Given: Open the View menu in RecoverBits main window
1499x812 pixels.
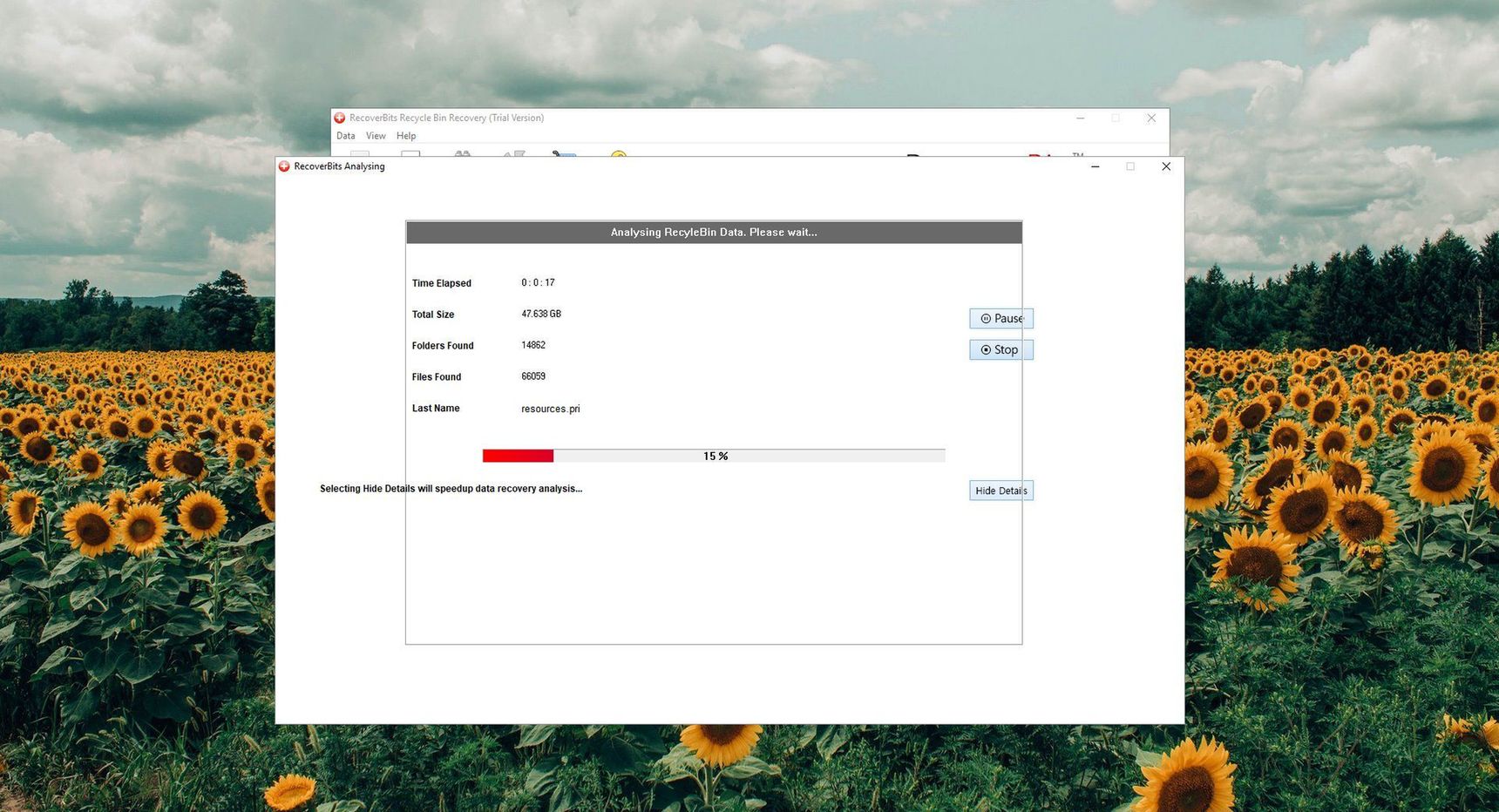Looking at the screenshot, I should (x=376, y=136).
